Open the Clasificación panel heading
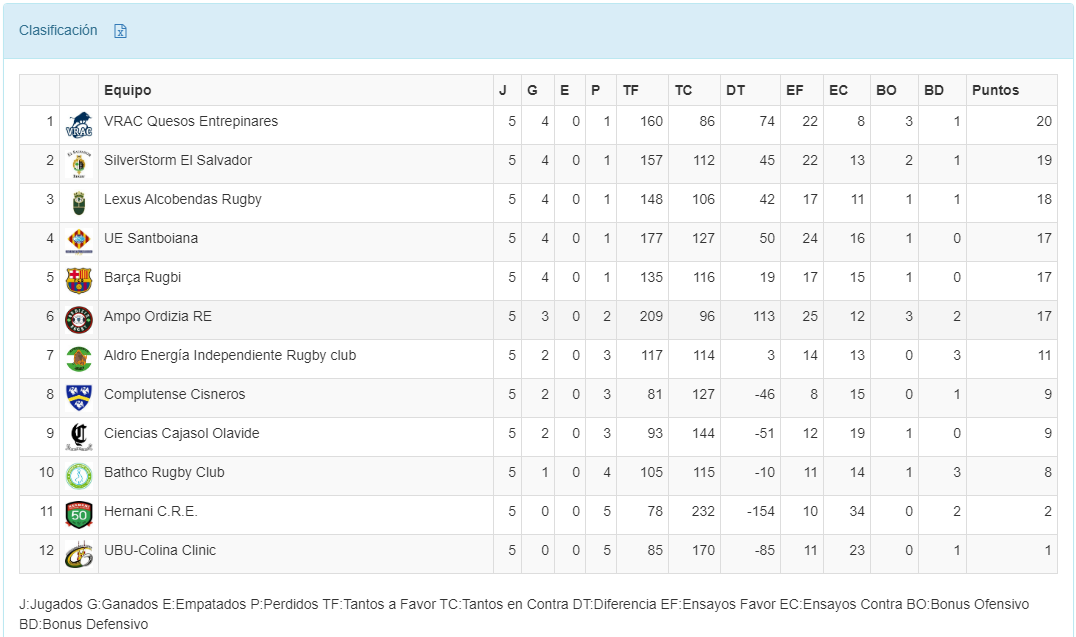This screenshot has width=1076, height=637. coord(58,30)
